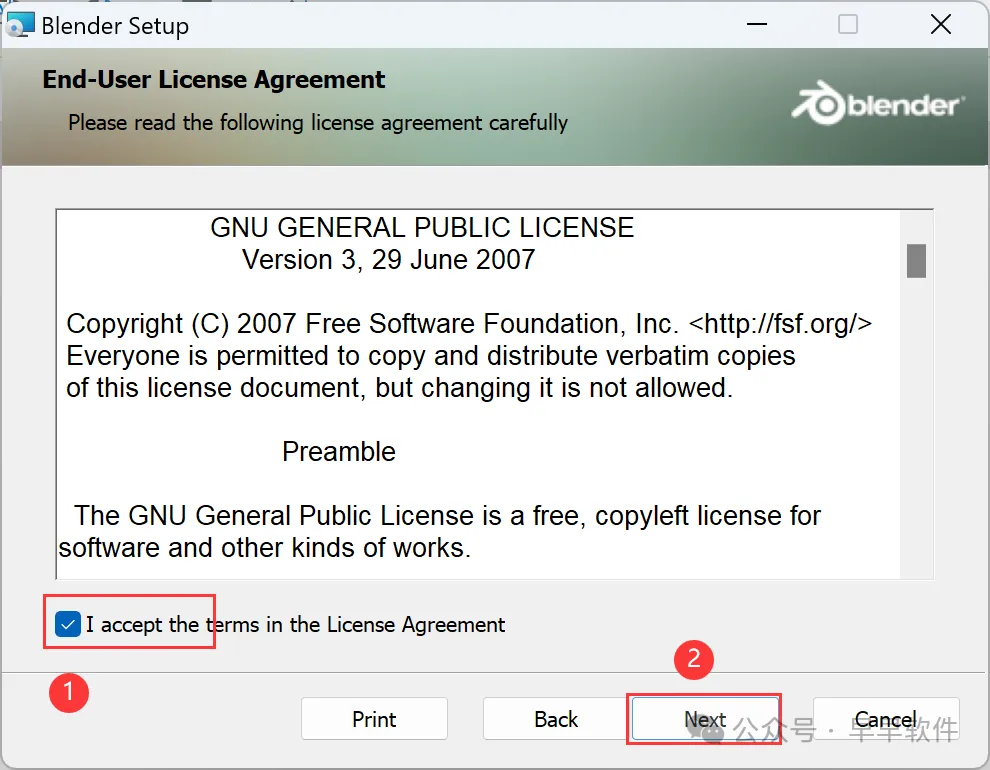
Task: Click "software and other kinds of works." line
Action: tap(265, 548)
